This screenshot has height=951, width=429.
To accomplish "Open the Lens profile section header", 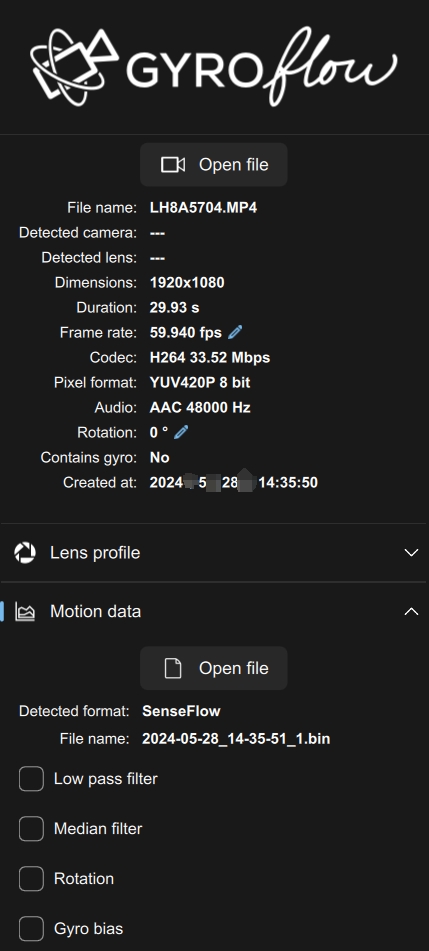I will click(214, 553).
